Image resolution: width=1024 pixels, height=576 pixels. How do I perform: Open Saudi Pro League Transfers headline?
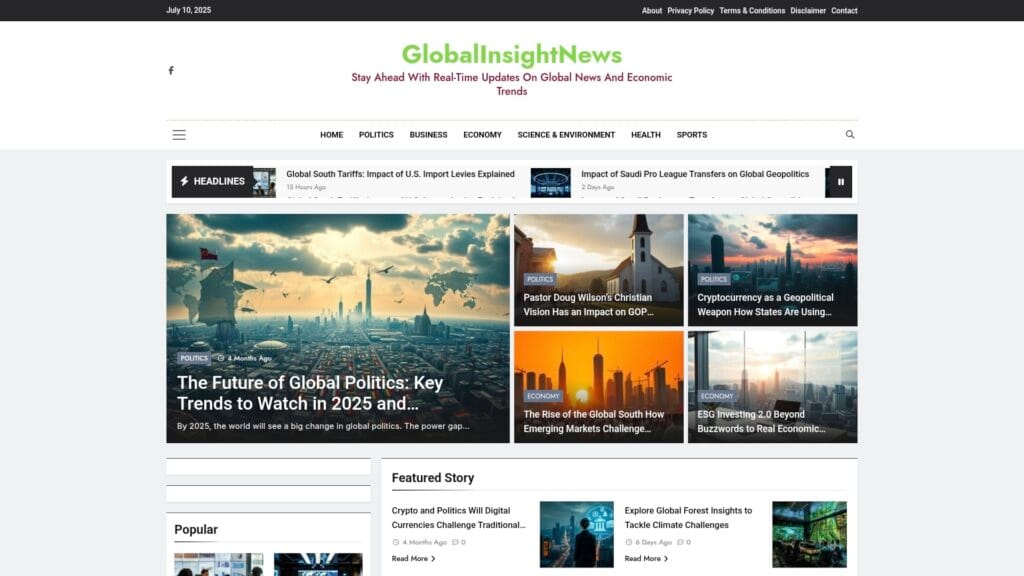[695, 174]
